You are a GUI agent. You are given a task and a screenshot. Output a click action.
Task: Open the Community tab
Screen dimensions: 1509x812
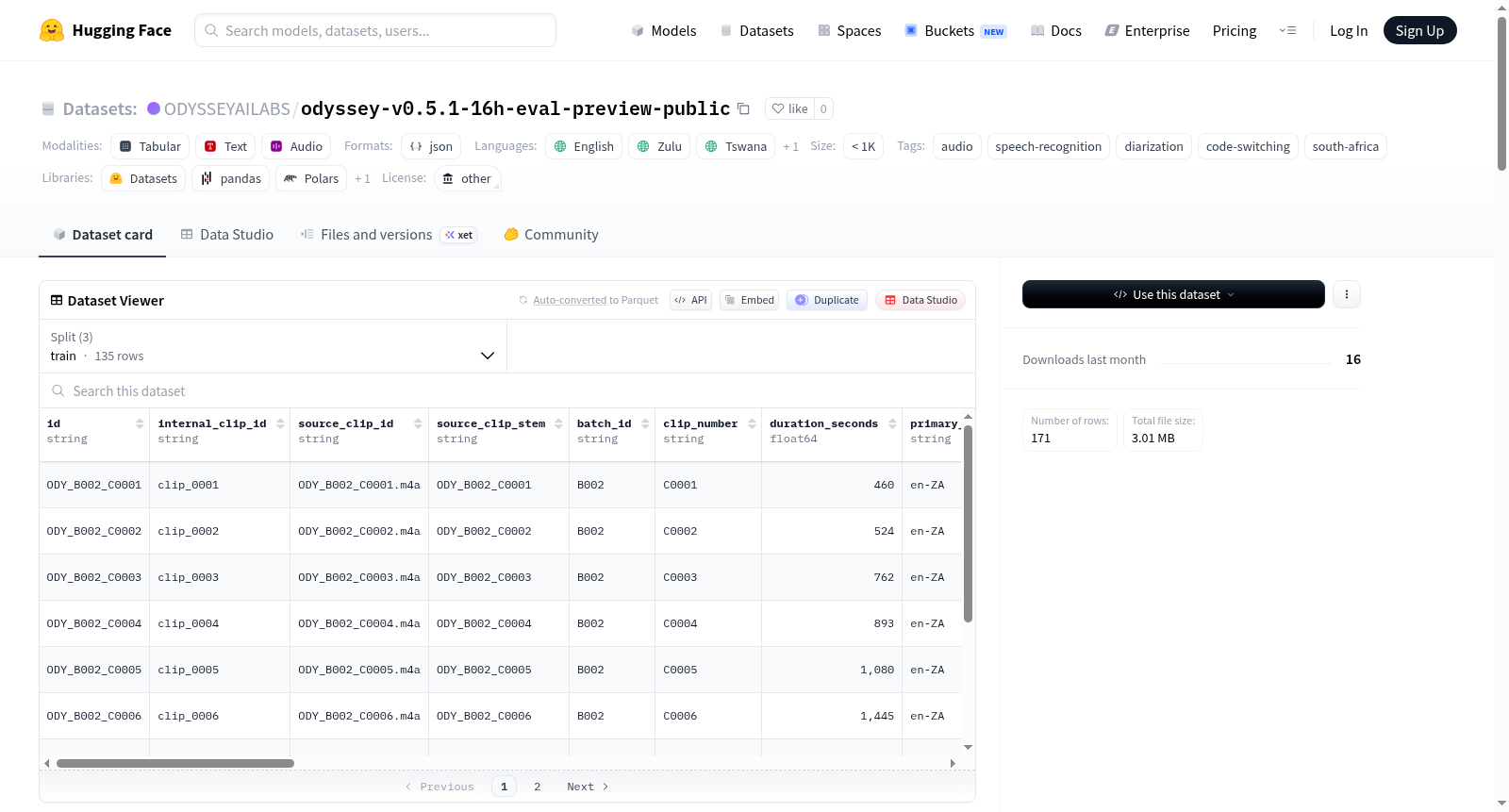coord(552,235)
